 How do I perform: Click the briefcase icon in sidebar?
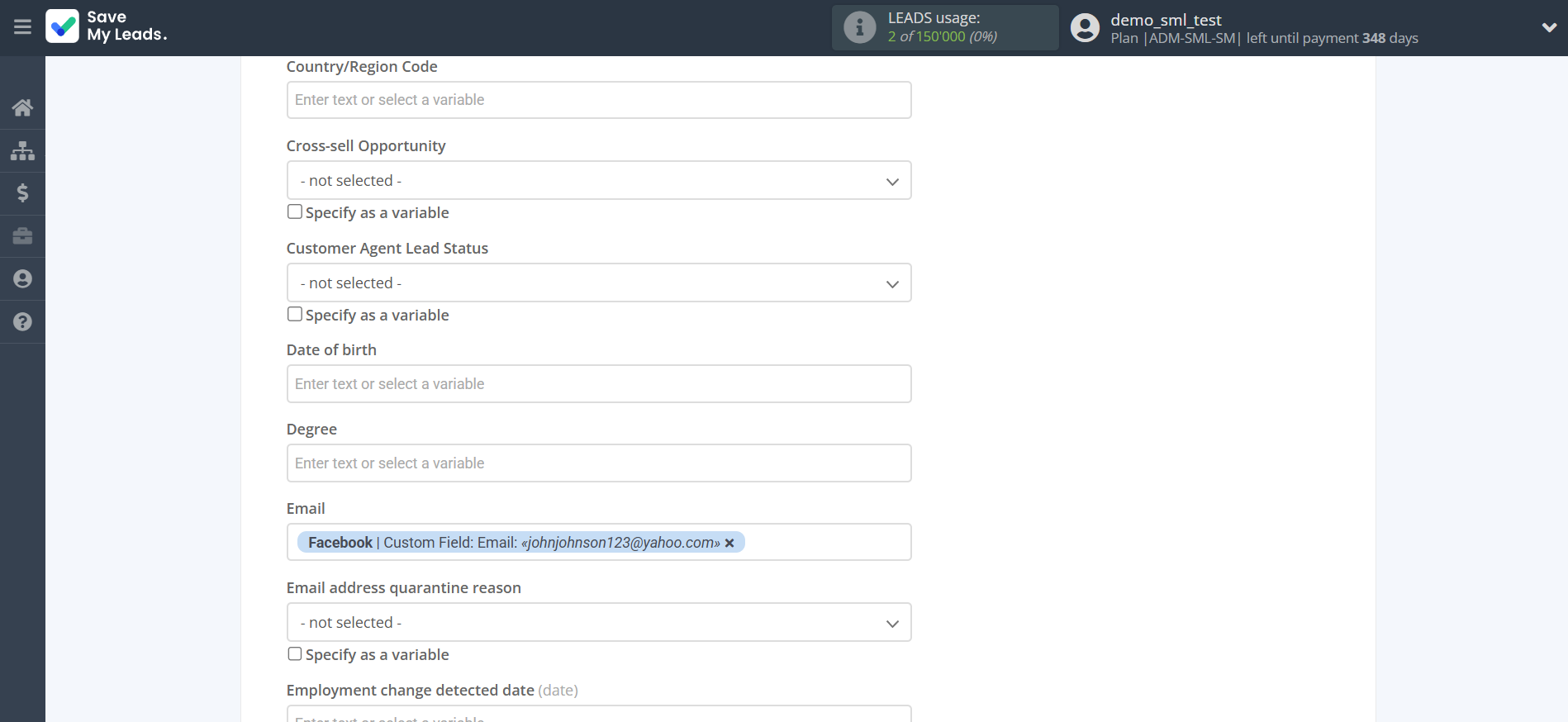(22, 236)
